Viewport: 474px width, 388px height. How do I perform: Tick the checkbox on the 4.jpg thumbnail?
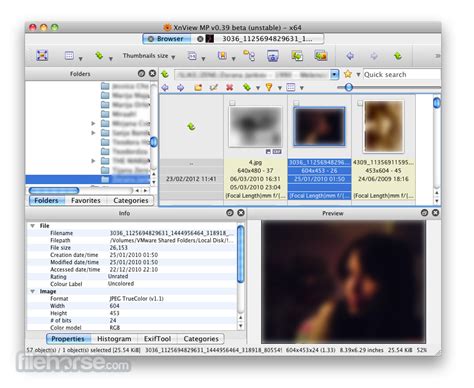(x=232, y=103)
